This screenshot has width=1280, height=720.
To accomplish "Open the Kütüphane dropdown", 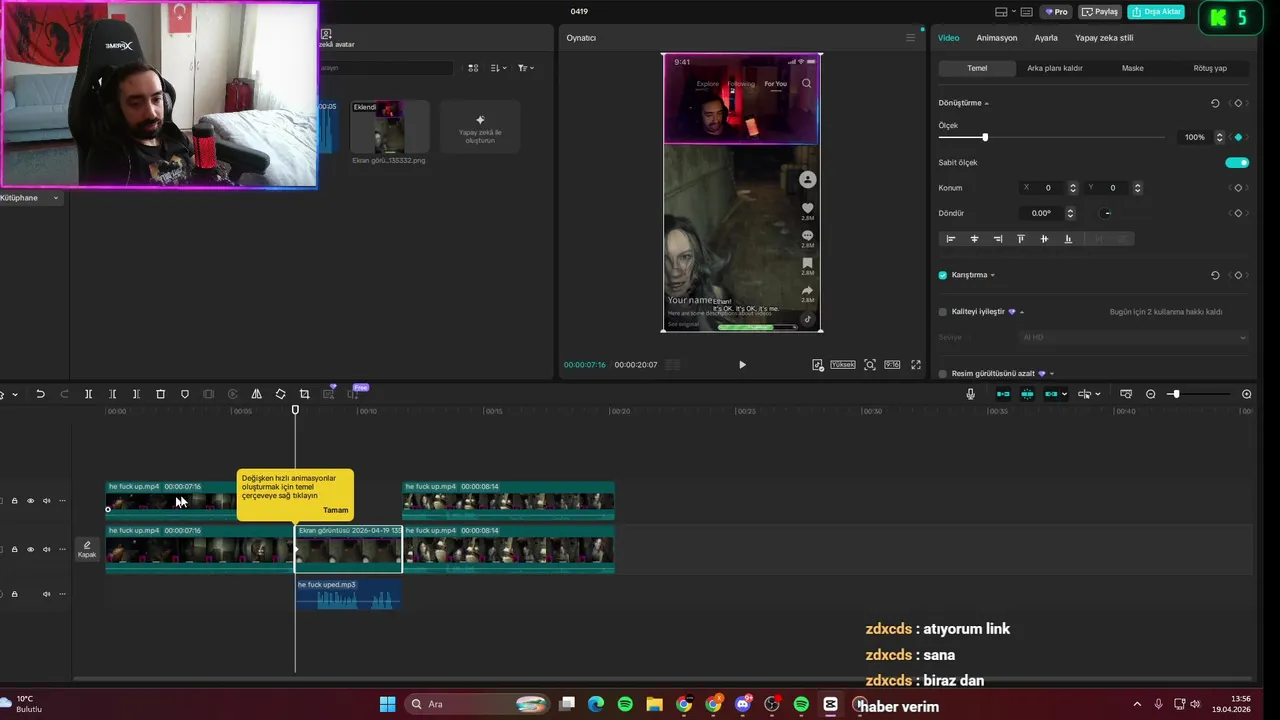I will pos(30,198).
